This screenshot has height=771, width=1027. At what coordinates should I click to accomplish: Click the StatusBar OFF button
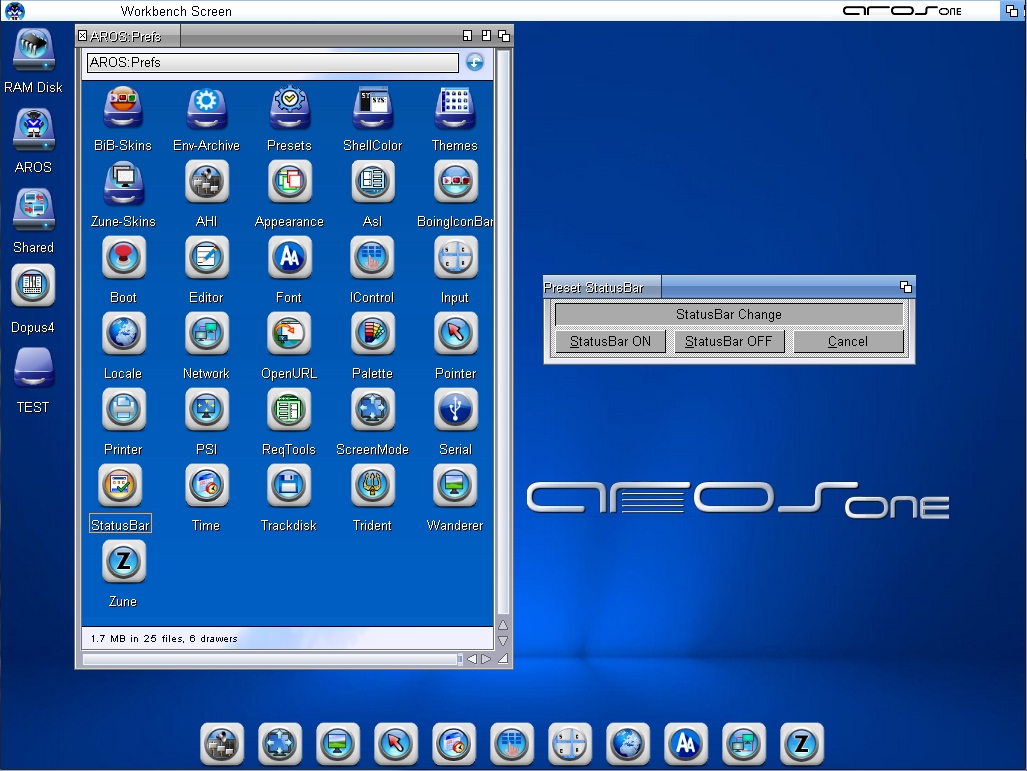click(x=729, y=341)
